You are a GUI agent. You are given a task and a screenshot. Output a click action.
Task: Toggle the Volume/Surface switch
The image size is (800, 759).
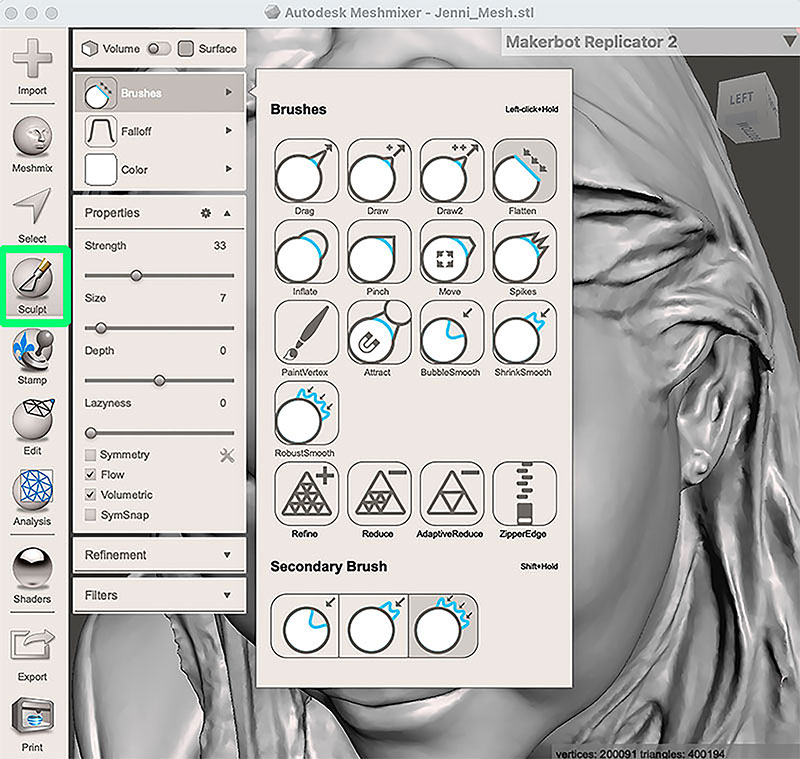pyautogui.click(x=158, y=48)
